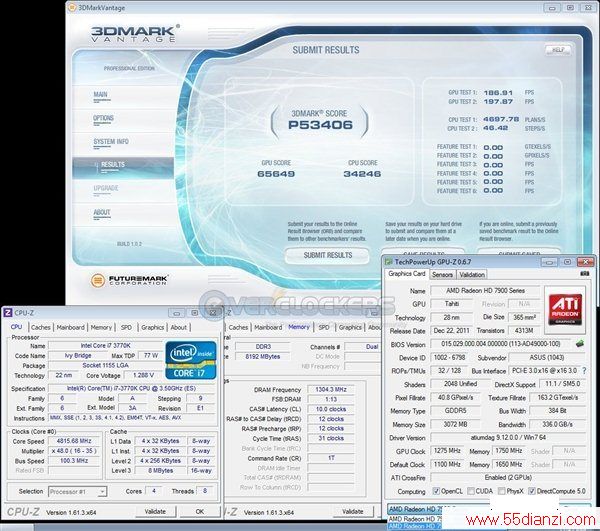Switch to Memory tab in front CPU-Z window

pyautogui.click(x=101, y=327)
